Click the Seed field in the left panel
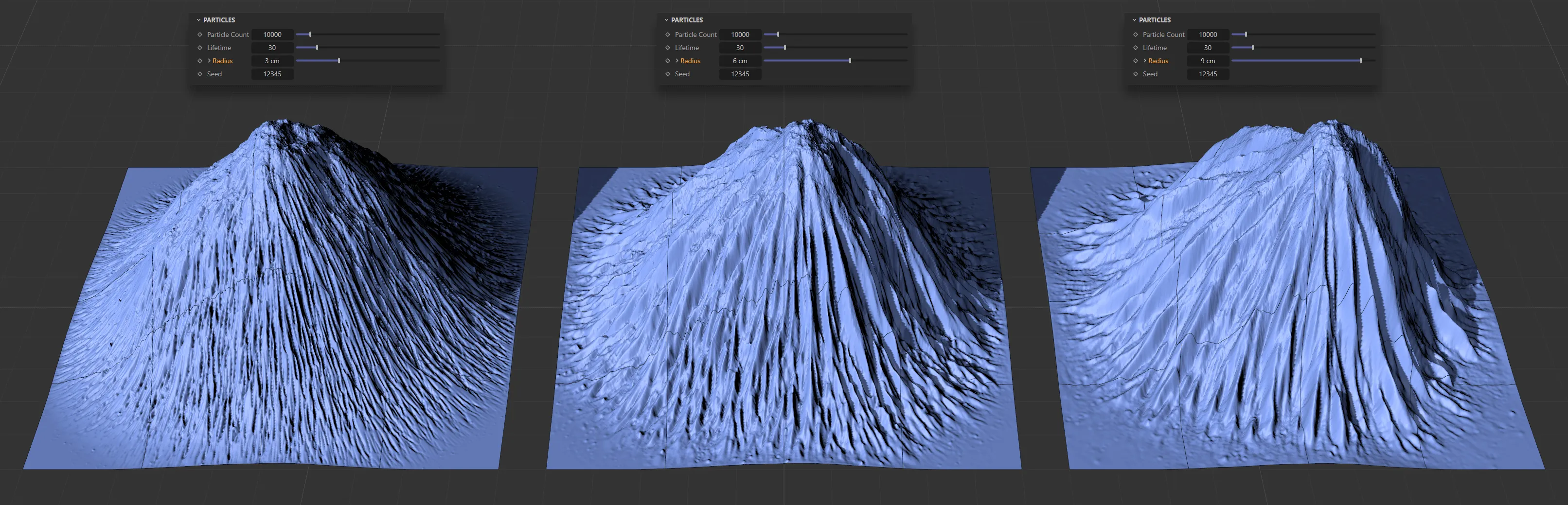Image resolution: width=1568 pixels, height=505 pixels. click(x=272, y=74)
